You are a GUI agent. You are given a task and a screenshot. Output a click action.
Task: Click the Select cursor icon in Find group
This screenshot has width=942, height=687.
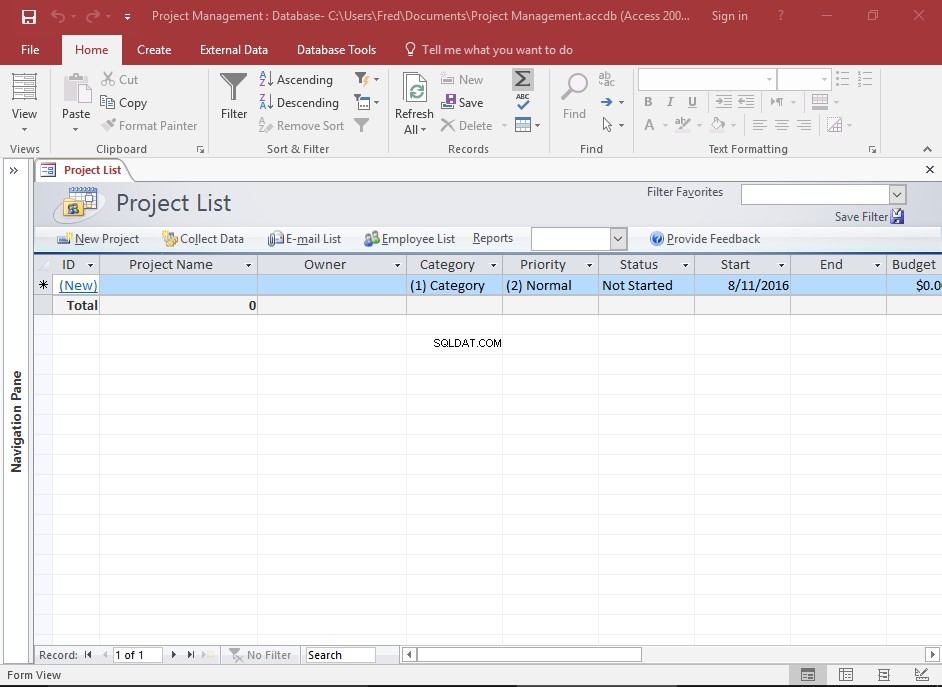(x=607, y=125)
